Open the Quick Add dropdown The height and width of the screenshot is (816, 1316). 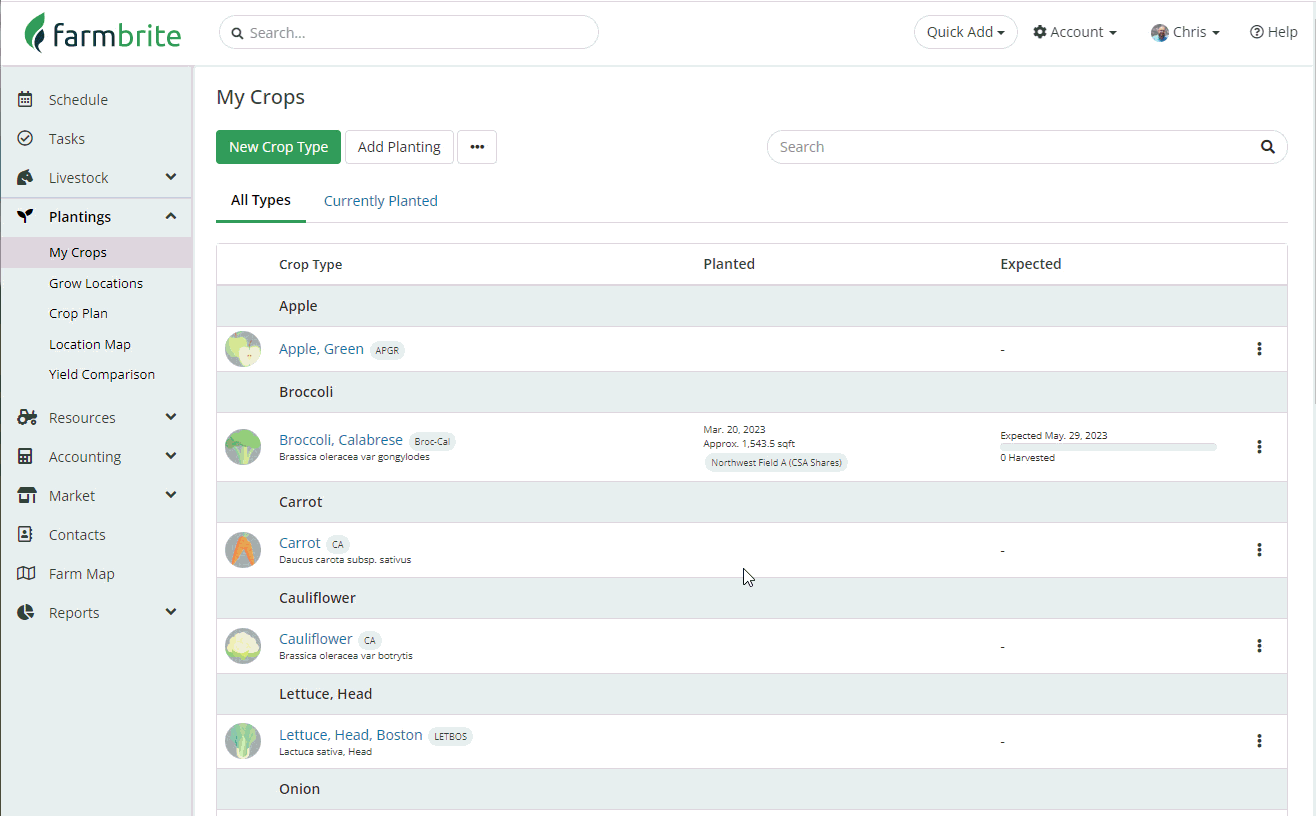coord(965,32)
